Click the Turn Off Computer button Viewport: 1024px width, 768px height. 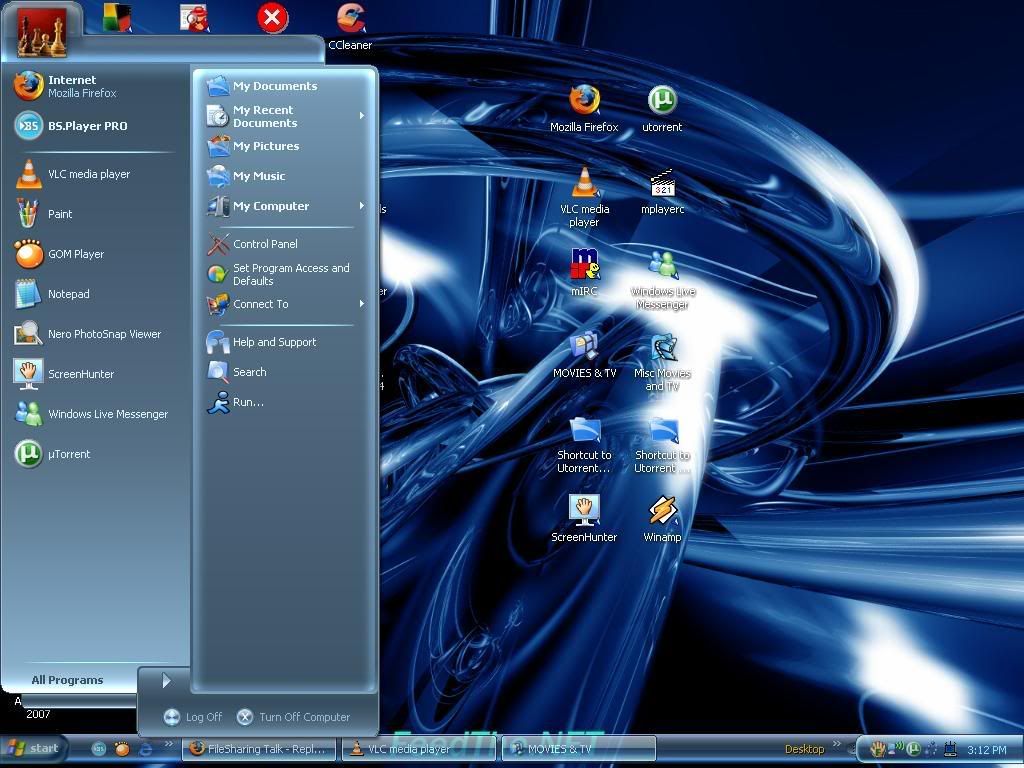coord(294,717)
